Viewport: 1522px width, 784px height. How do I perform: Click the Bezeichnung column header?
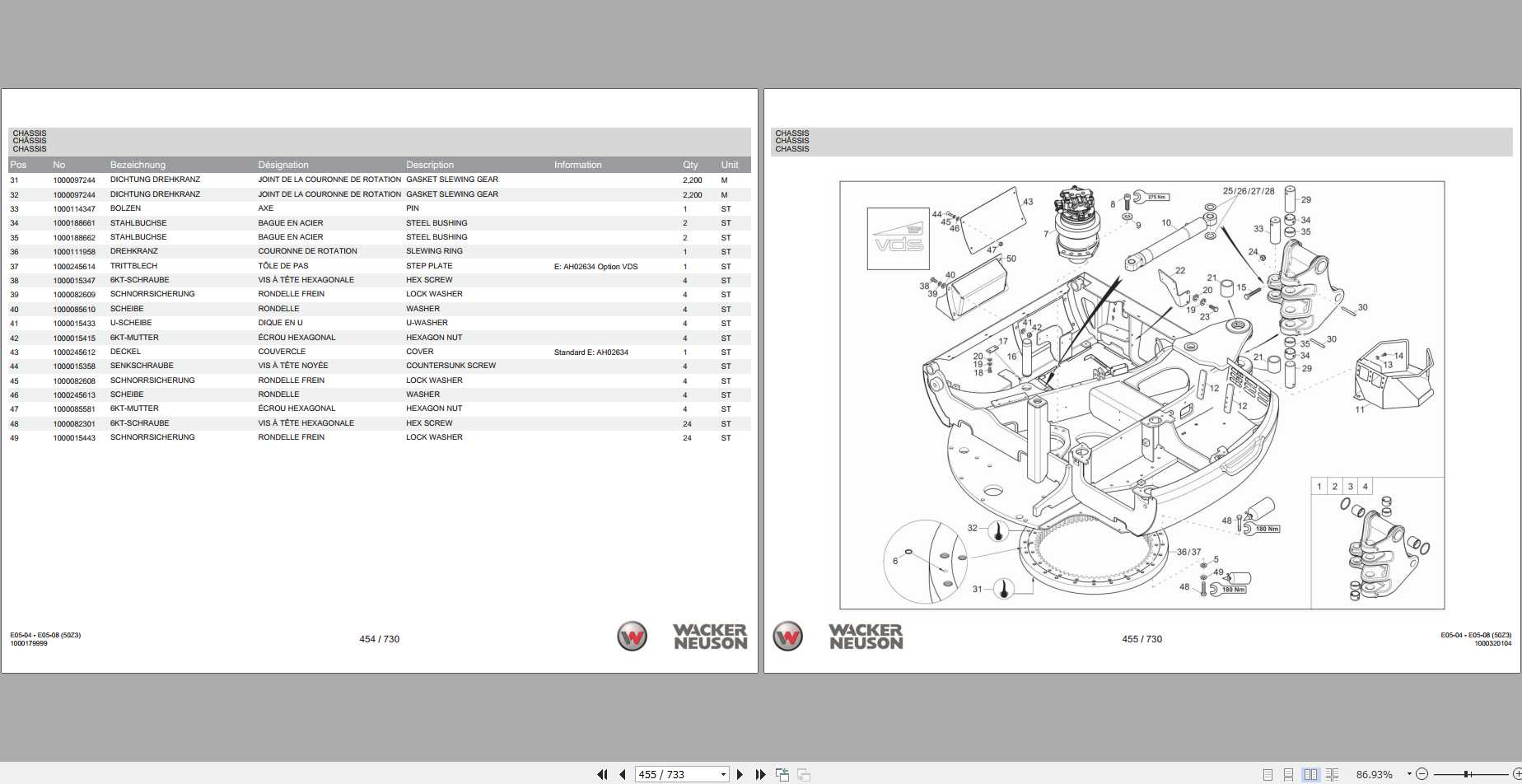(x=138, y=165)
